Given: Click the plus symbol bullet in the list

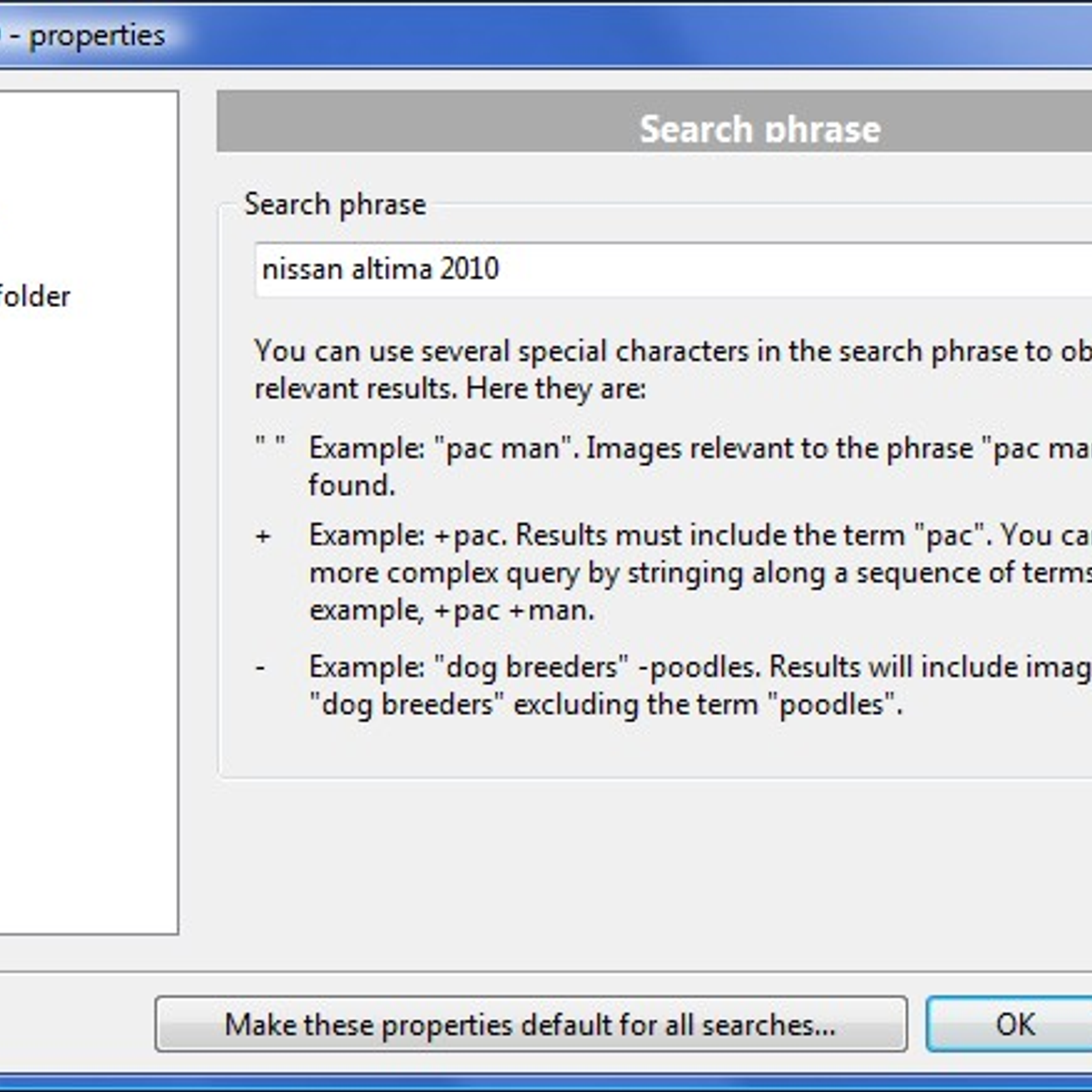Looking at the screenshot, I should coord(263,536).
